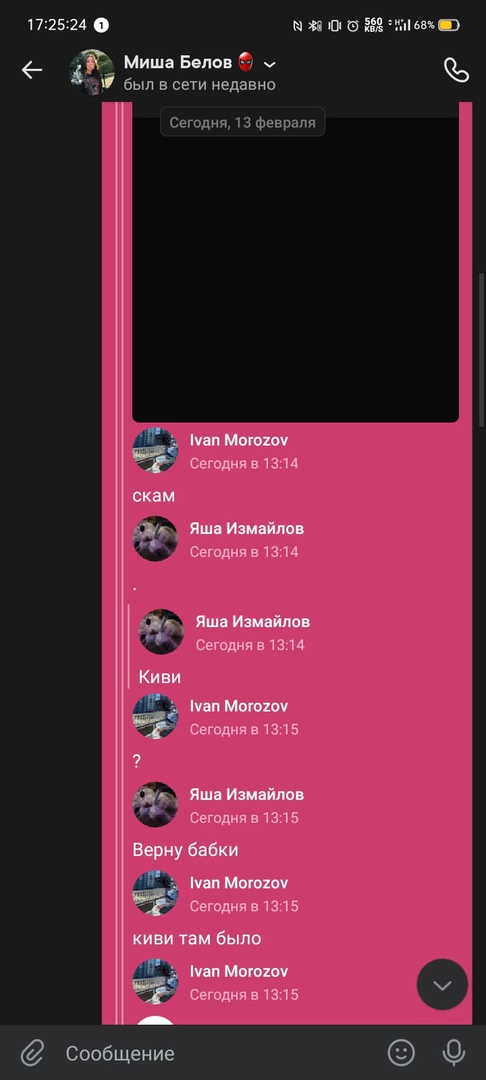
Task: Tap Яша Измайлов avatar in quoted 'Киви' reply
Action: 161,632
